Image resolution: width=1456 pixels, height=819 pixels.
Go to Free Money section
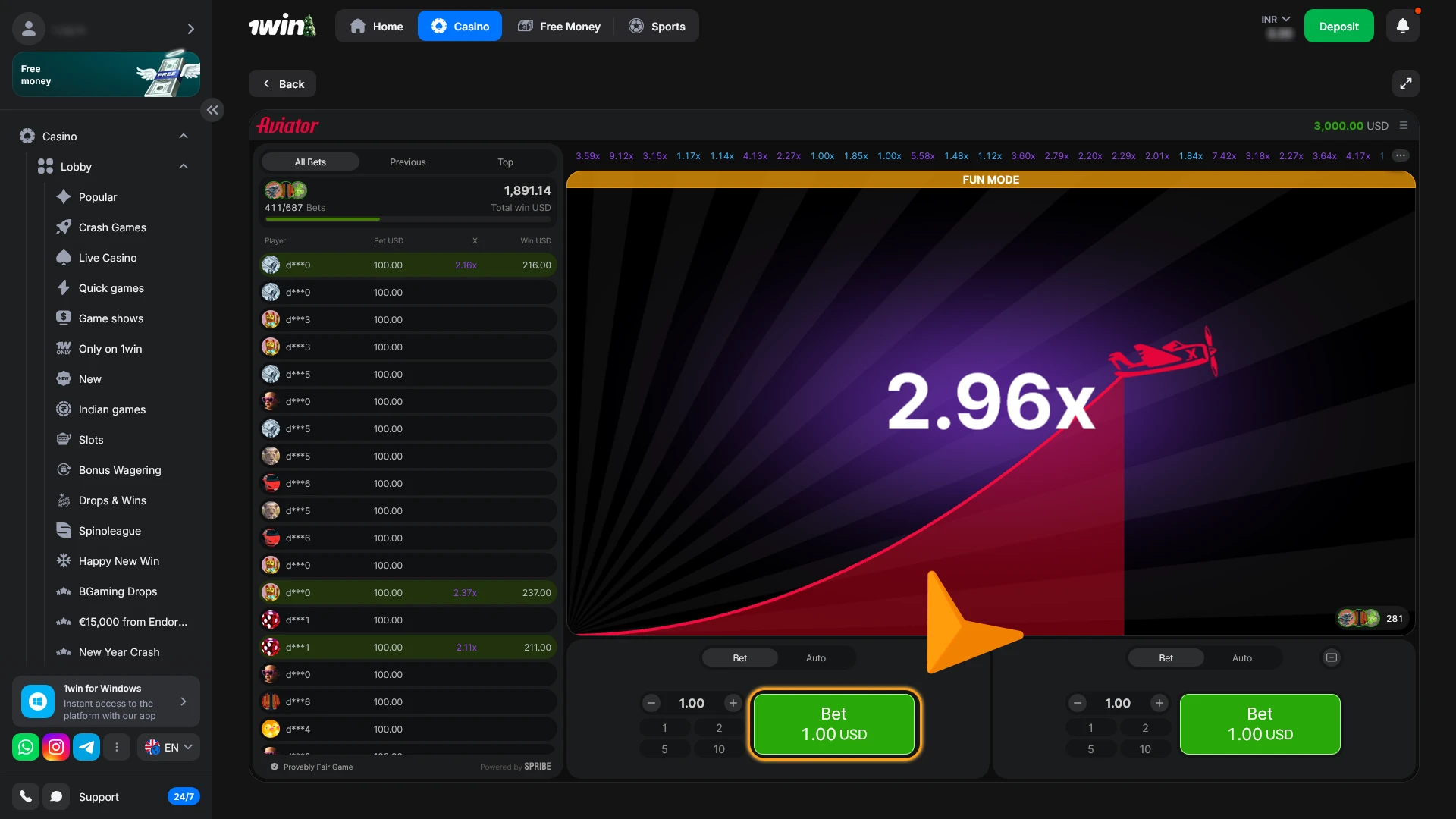[x=560, y=26]
